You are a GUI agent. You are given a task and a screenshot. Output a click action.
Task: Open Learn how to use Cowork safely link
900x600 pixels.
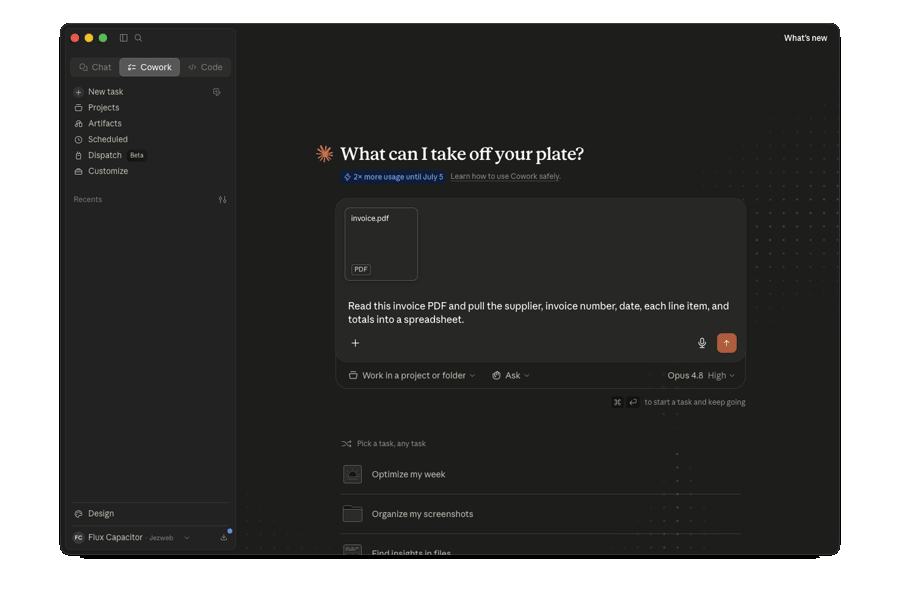(505, 176)
